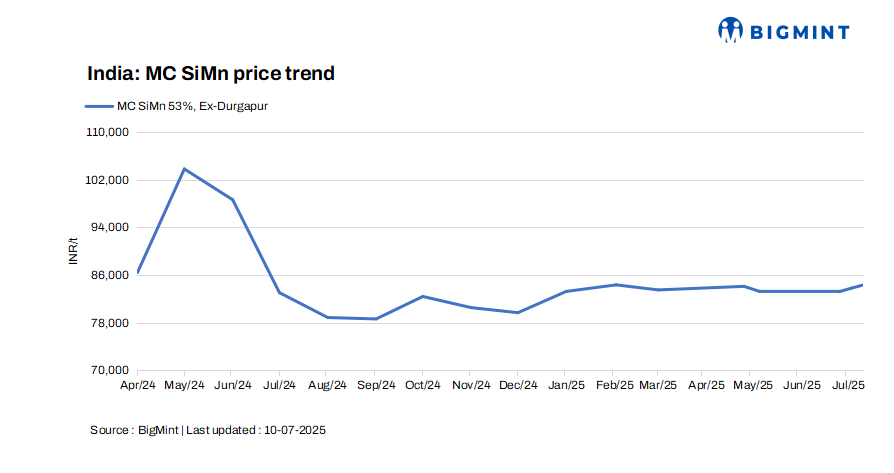This screenshot has height=473, width=894.
Task: Select the Jul/24 x-axis label
Action: pyautogui.click(x=279, y=385)
